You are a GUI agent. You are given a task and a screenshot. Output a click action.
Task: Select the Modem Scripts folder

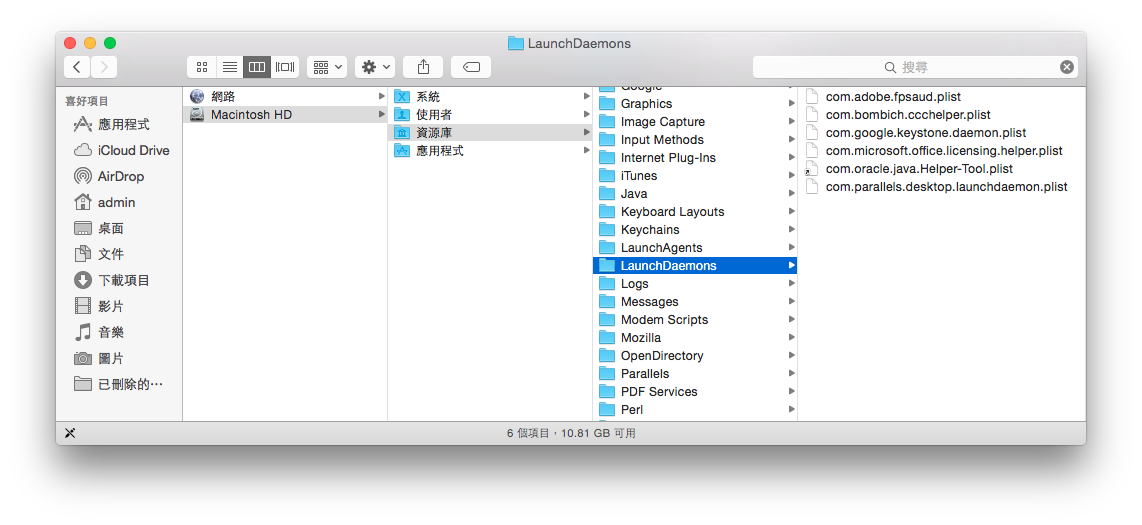695,320
